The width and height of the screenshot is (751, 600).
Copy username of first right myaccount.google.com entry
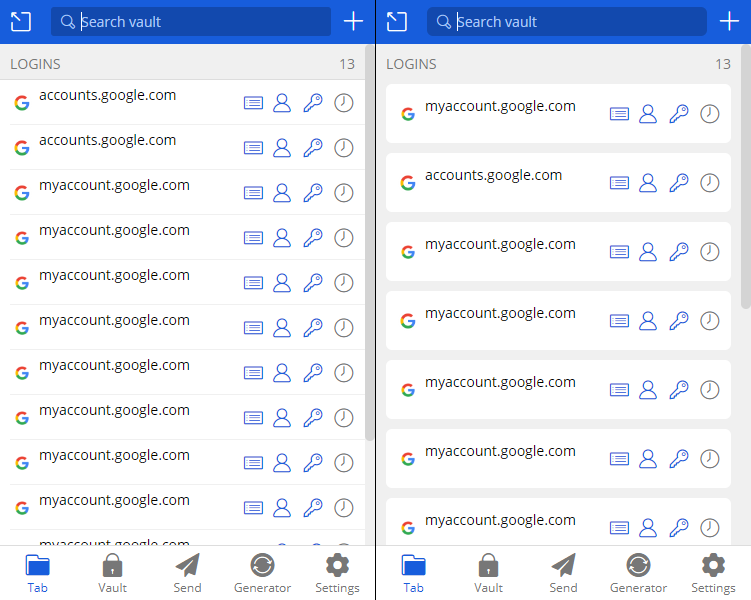(648, 114)
